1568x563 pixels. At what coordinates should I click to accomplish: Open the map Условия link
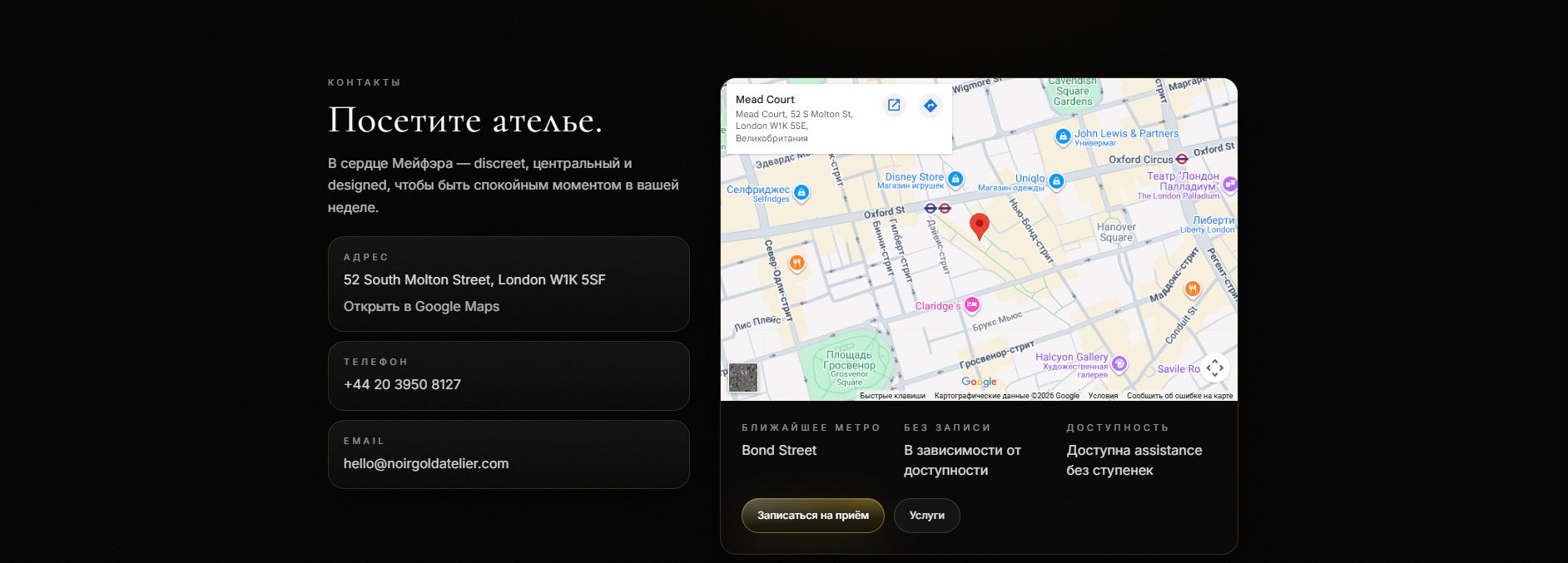point(1103,396)
